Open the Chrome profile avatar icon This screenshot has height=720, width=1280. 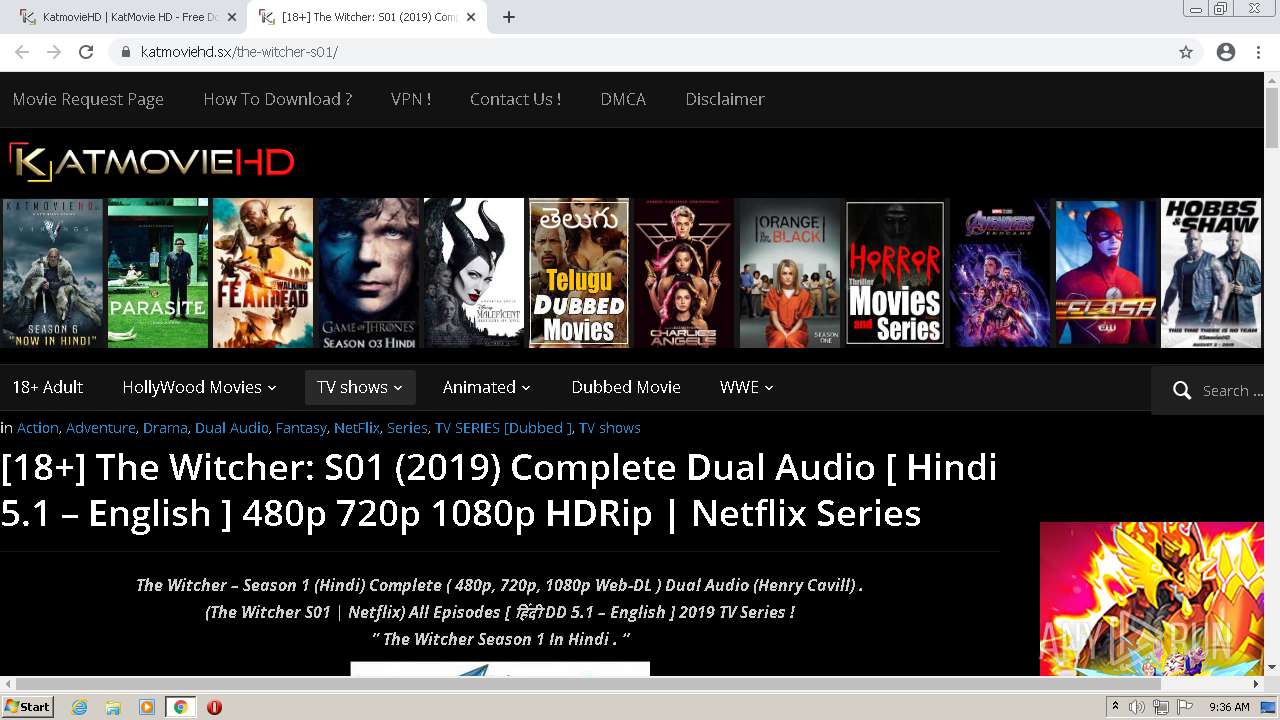[x=1226, y=52]
